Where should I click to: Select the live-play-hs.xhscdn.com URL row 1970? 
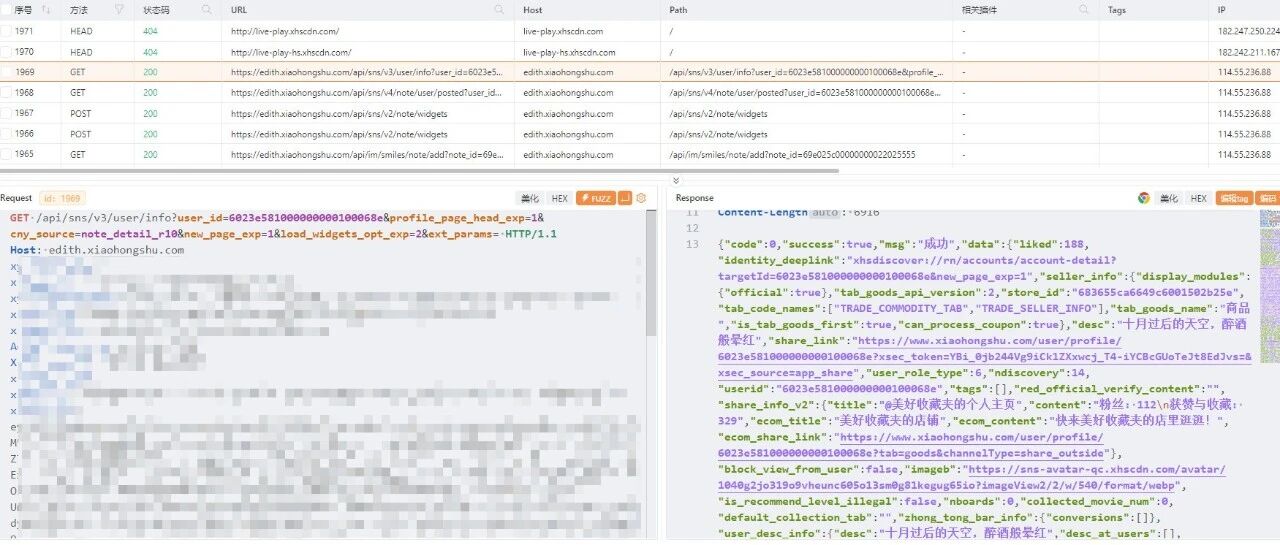pyautogui.click(x=291, y=52)
